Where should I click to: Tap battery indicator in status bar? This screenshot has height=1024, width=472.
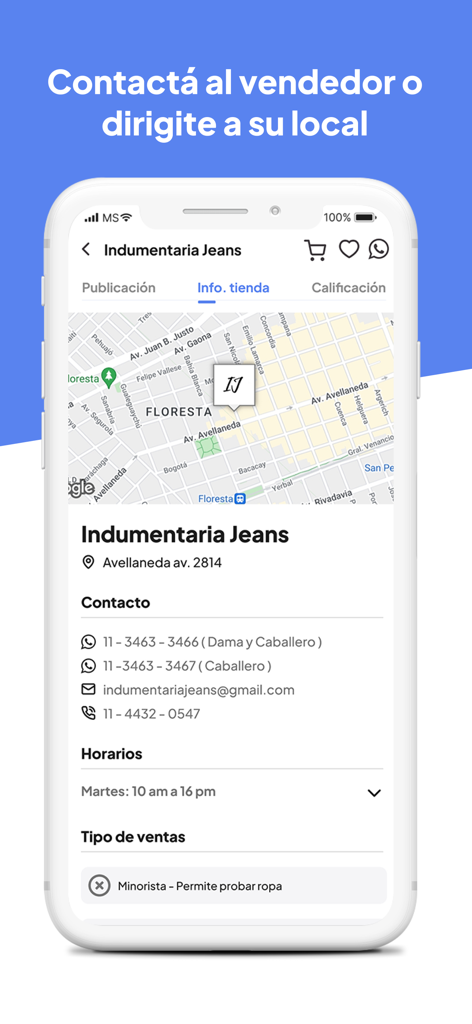pos(366,217)
